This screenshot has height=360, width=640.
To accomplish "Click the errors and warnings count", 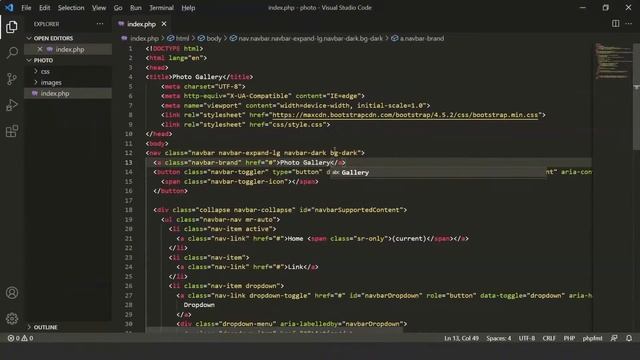I will point(20,338).
